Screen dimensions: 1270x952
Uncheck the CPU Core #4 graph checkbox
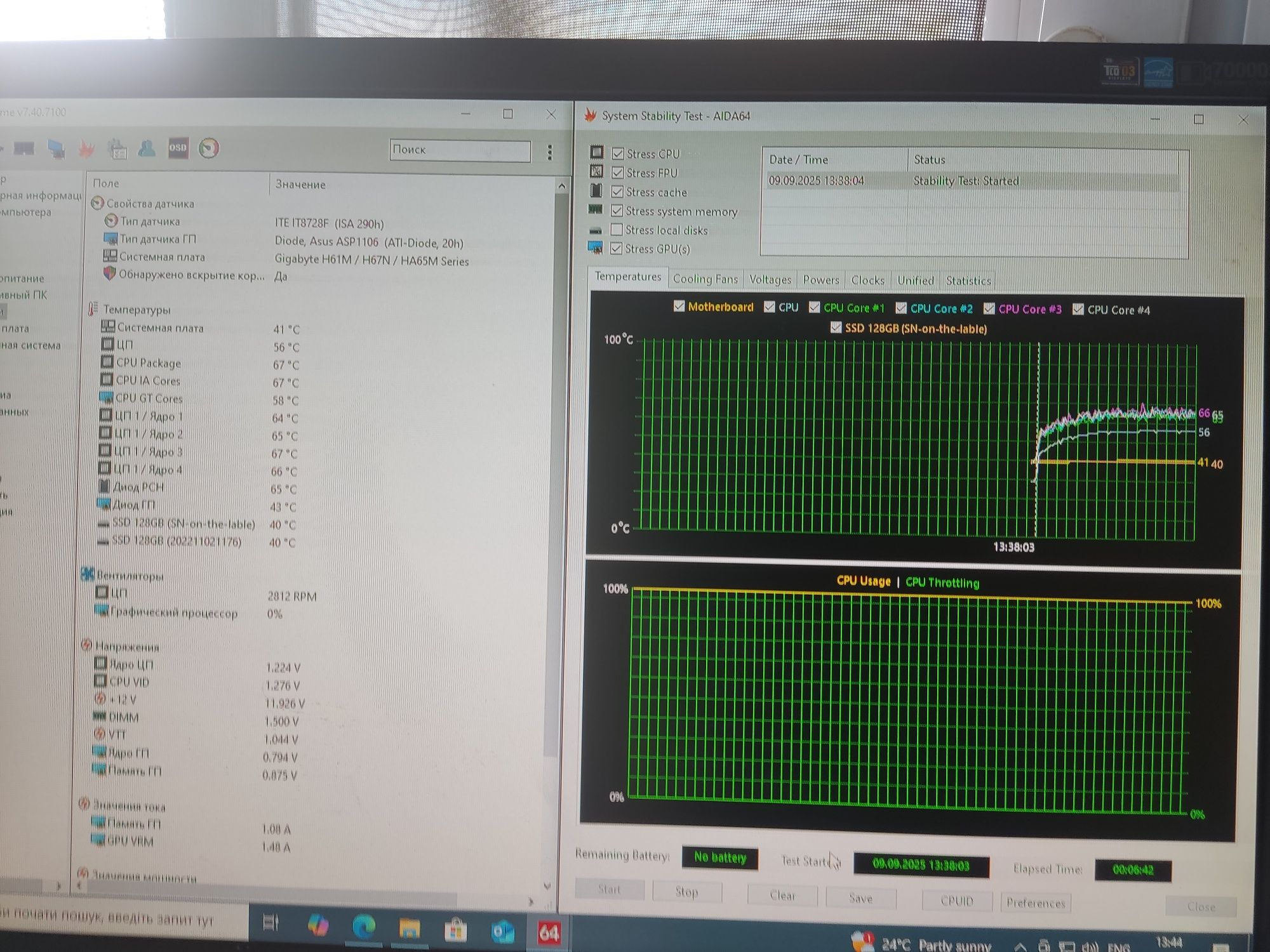coord(1078,309)
